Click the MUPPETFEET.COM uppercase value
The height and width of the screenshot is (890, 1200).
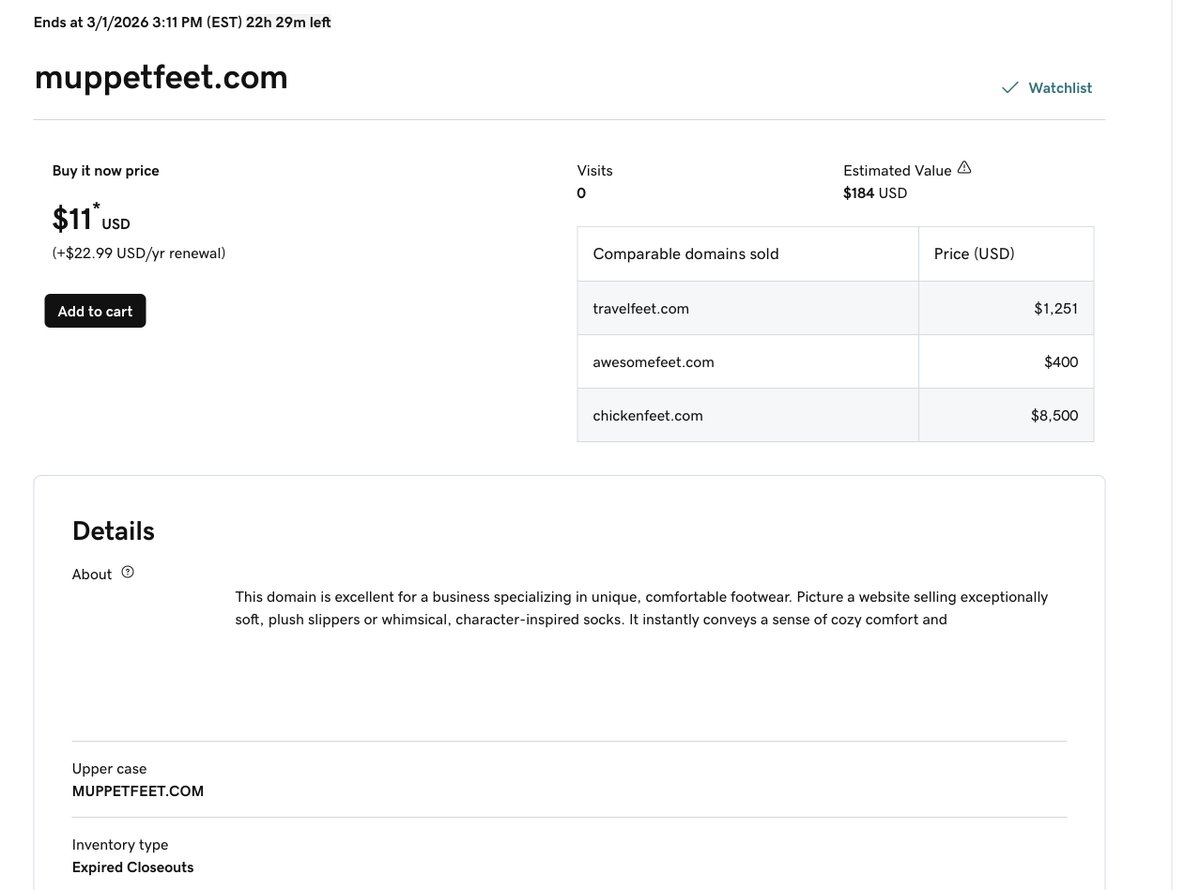(x=138, y=791)
